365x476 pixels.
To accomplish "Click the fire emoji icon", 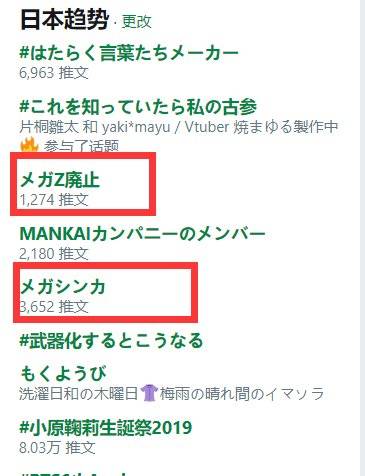I will point(30,146).
